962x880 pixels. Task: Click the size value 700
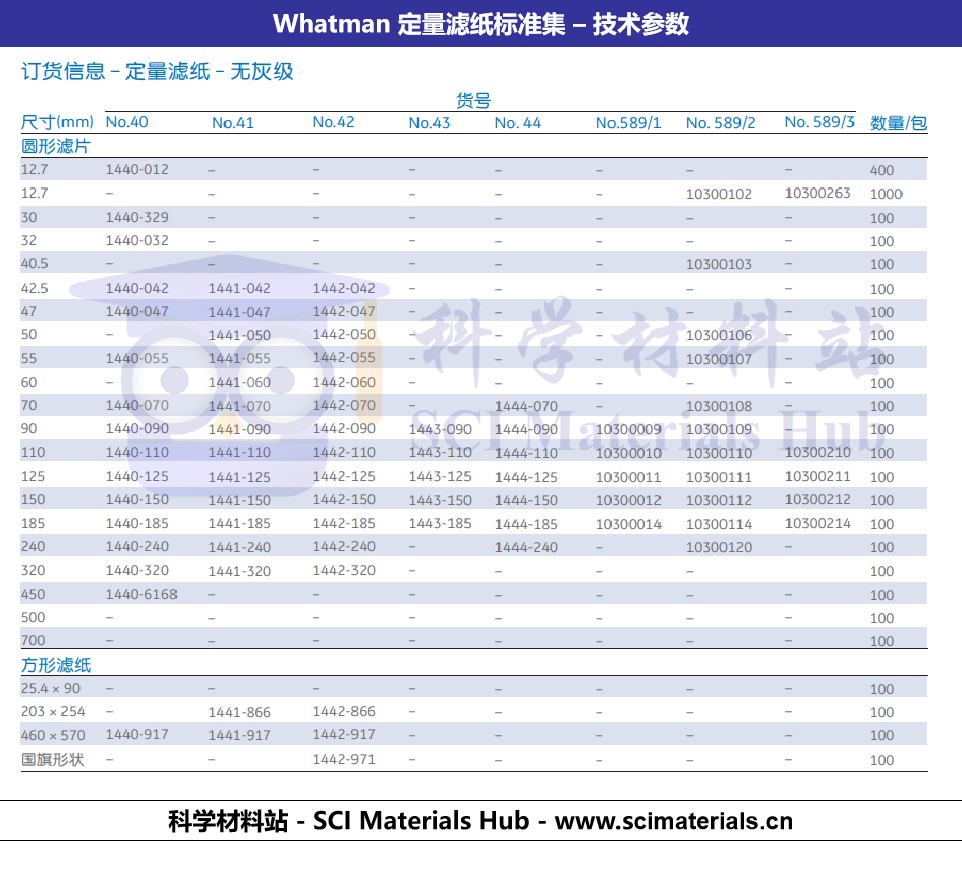(33, 641)
